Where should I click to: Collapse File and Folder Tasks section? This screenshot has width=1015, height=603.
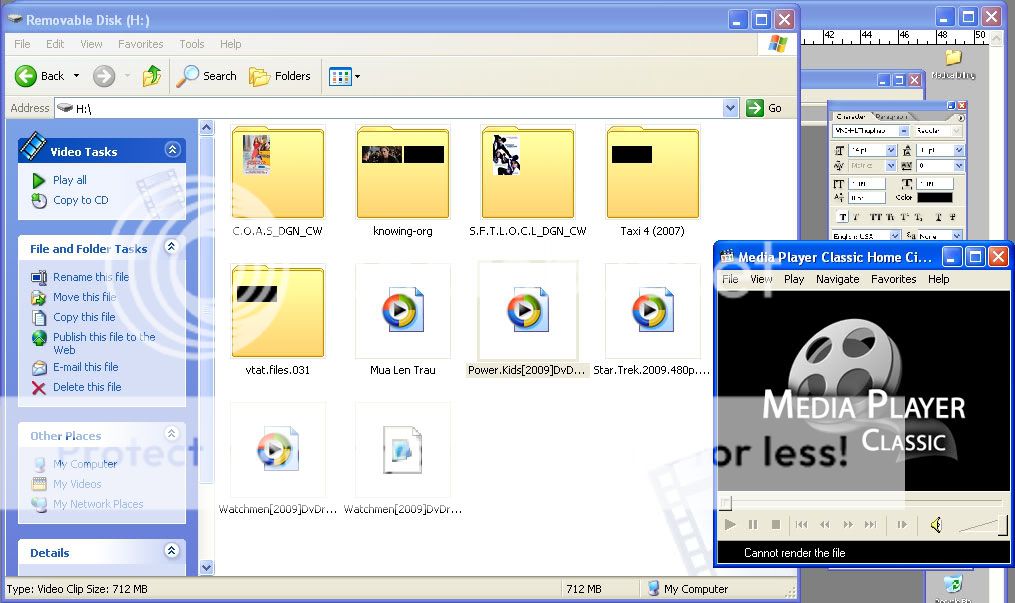[x=172, y=247]
